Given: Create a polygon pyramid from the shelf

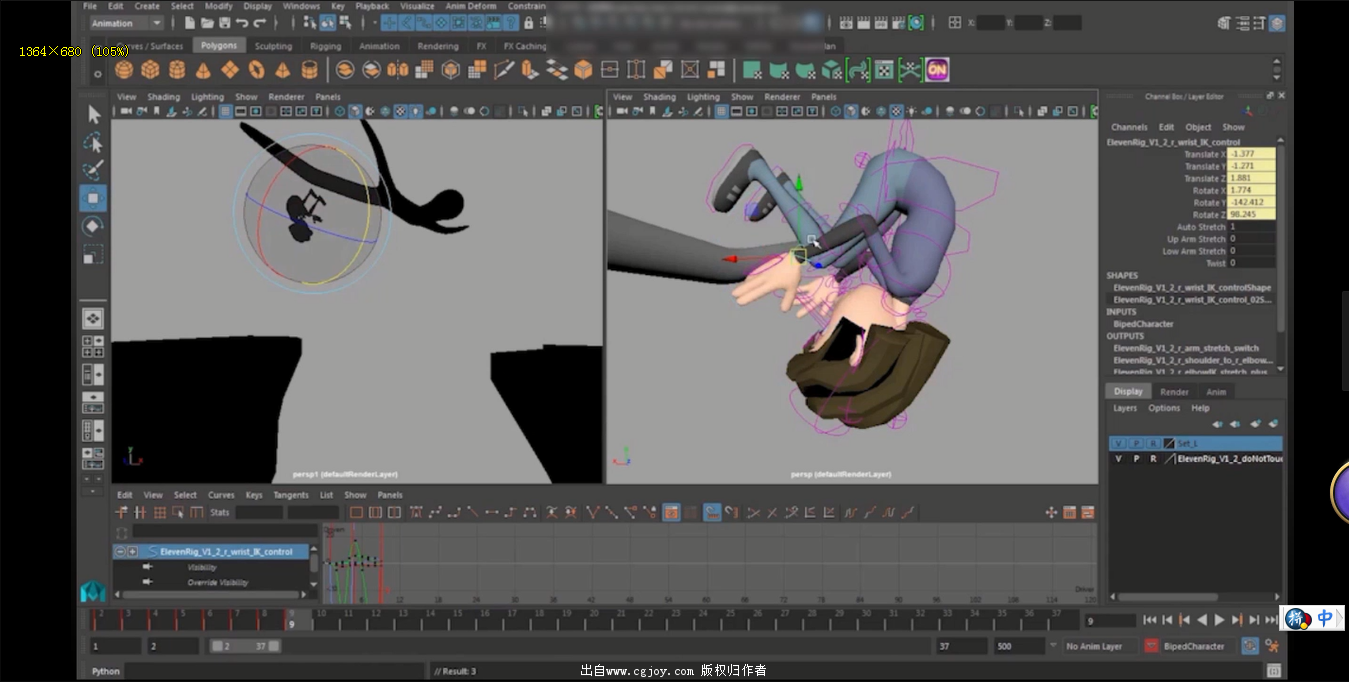Looking at the screenshot, I should tap(283, 70).
